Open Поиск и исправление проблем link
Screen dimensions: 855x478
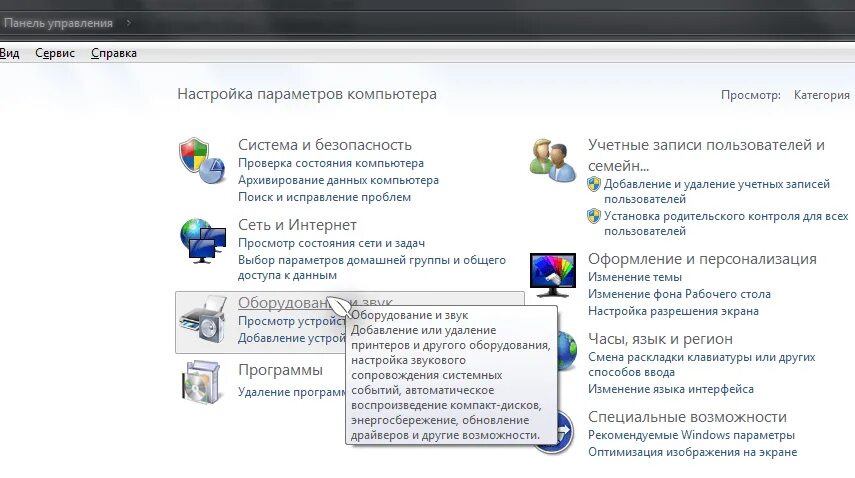[324, 197]
